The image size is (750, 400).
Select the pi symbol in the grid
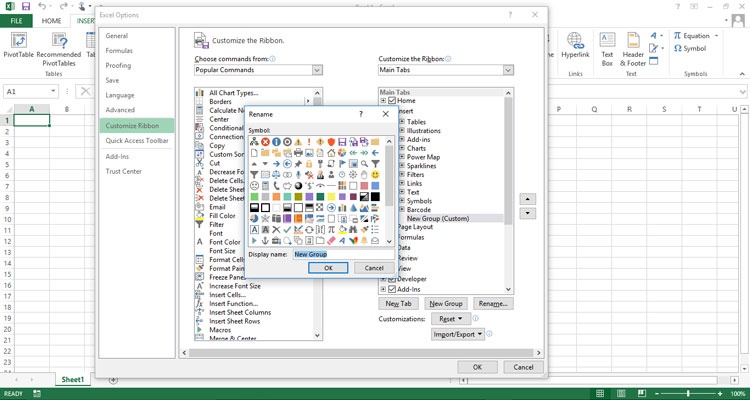click(x=331, y=230)
